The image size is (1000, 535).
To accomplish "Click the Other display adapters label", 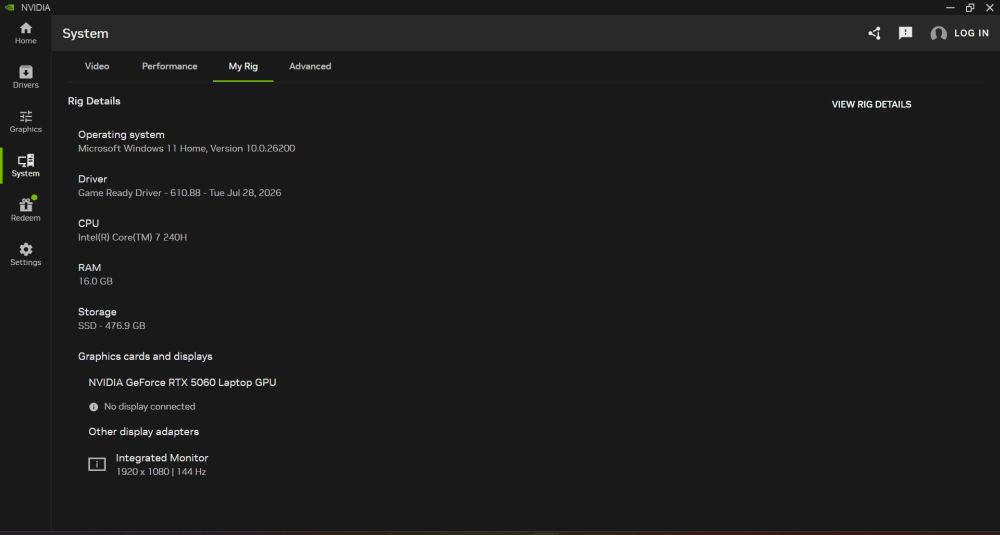I will pos(143,432).
